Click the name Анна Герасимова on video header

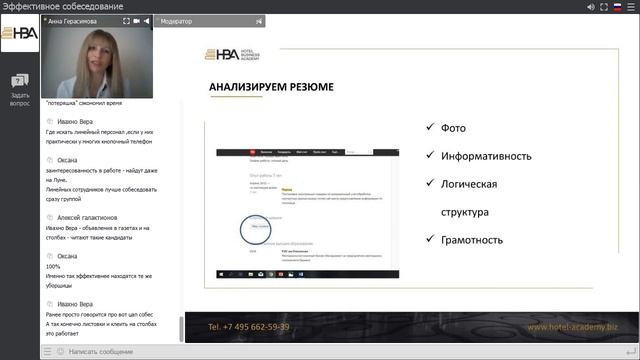pyautogui.click(x=72, y=21)
